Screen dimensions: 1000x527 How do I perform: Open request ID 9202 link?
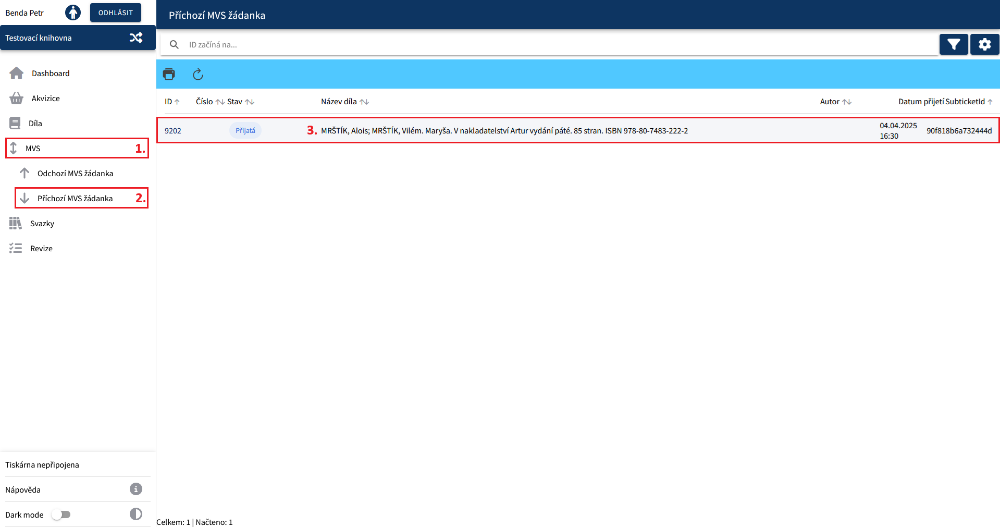pyautogui.click(x=173, y=131)
